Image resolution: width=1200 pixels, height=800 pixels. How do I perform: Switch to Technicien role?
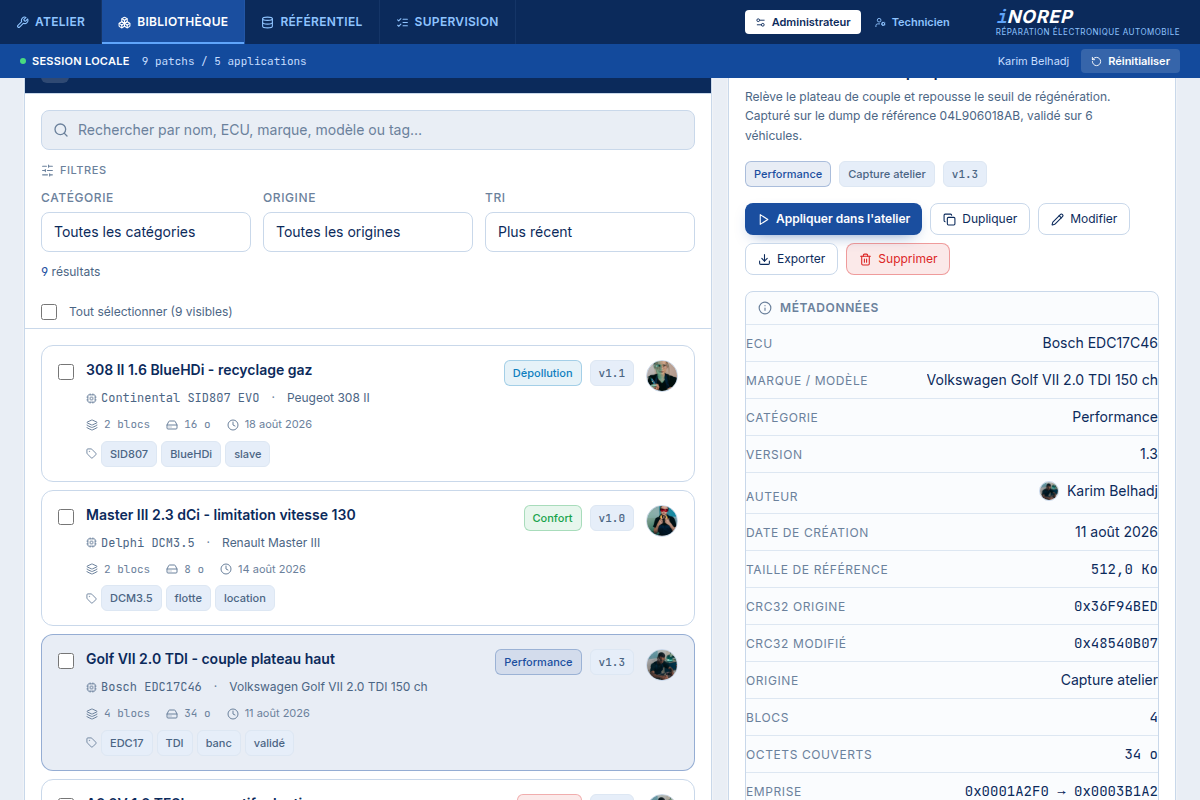tap(912, 22)
